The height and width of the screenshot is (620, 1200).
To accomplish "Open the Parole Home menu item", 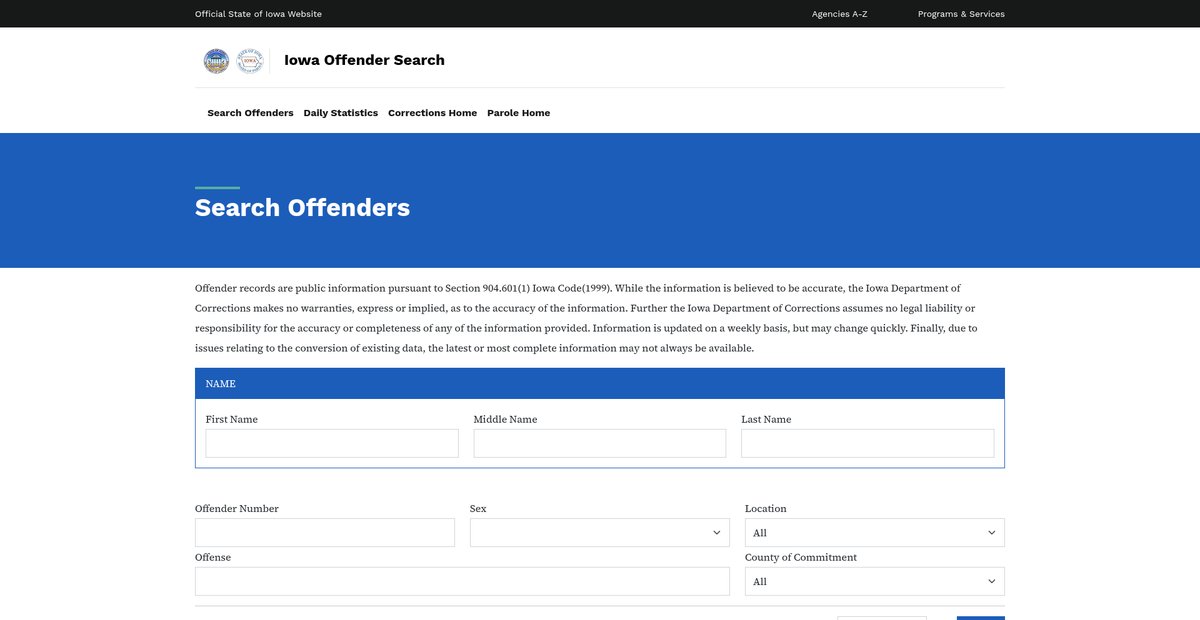I will tap(518, 113).
